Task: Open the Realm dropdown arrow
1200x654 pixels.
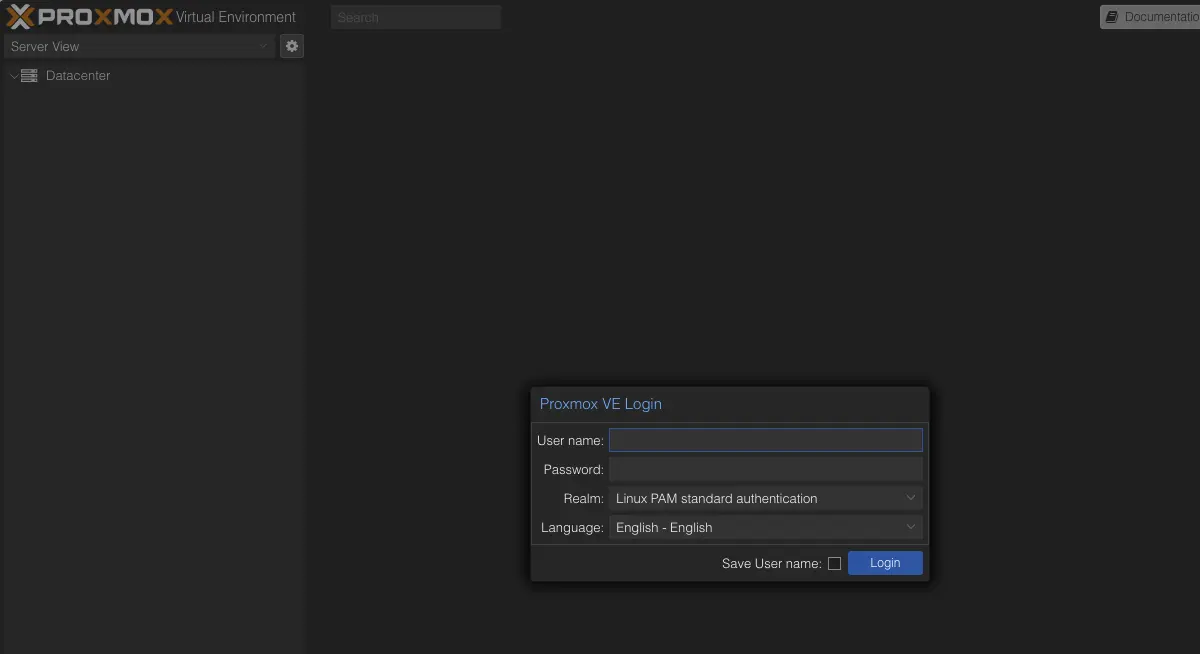Action: coord(910,498)
